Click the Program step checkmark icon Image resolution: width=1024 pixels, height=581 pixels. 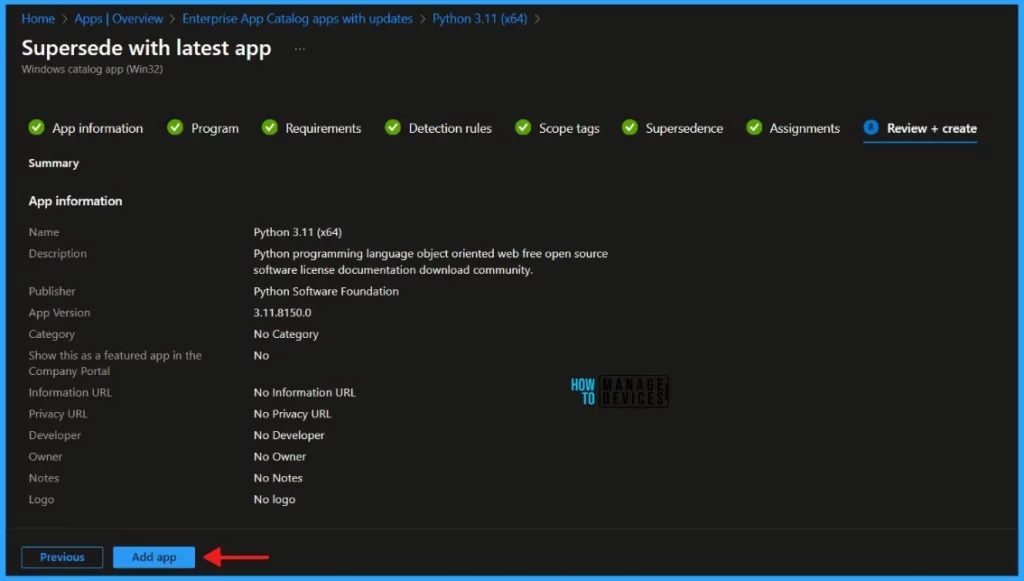tap(175, 127)
